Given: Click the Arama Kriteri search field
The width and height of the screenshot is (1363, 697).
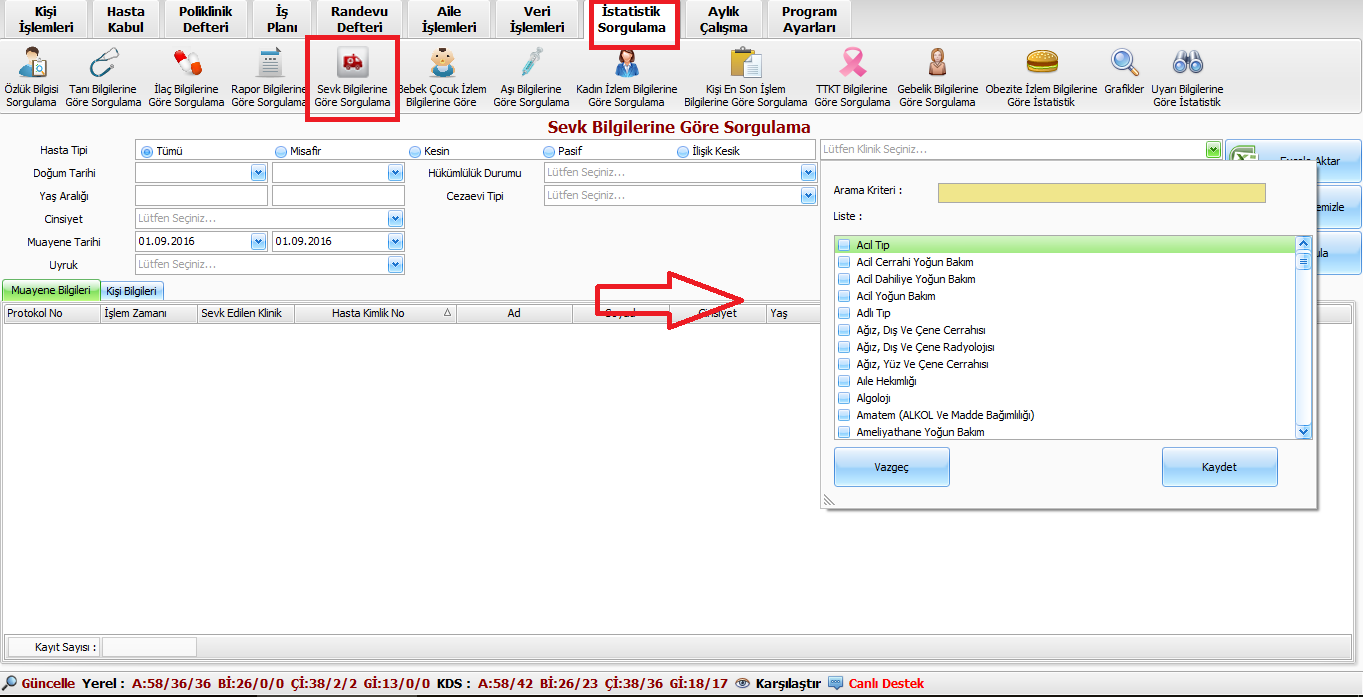Looking at the screenshot, I should tap(1101, 193).
